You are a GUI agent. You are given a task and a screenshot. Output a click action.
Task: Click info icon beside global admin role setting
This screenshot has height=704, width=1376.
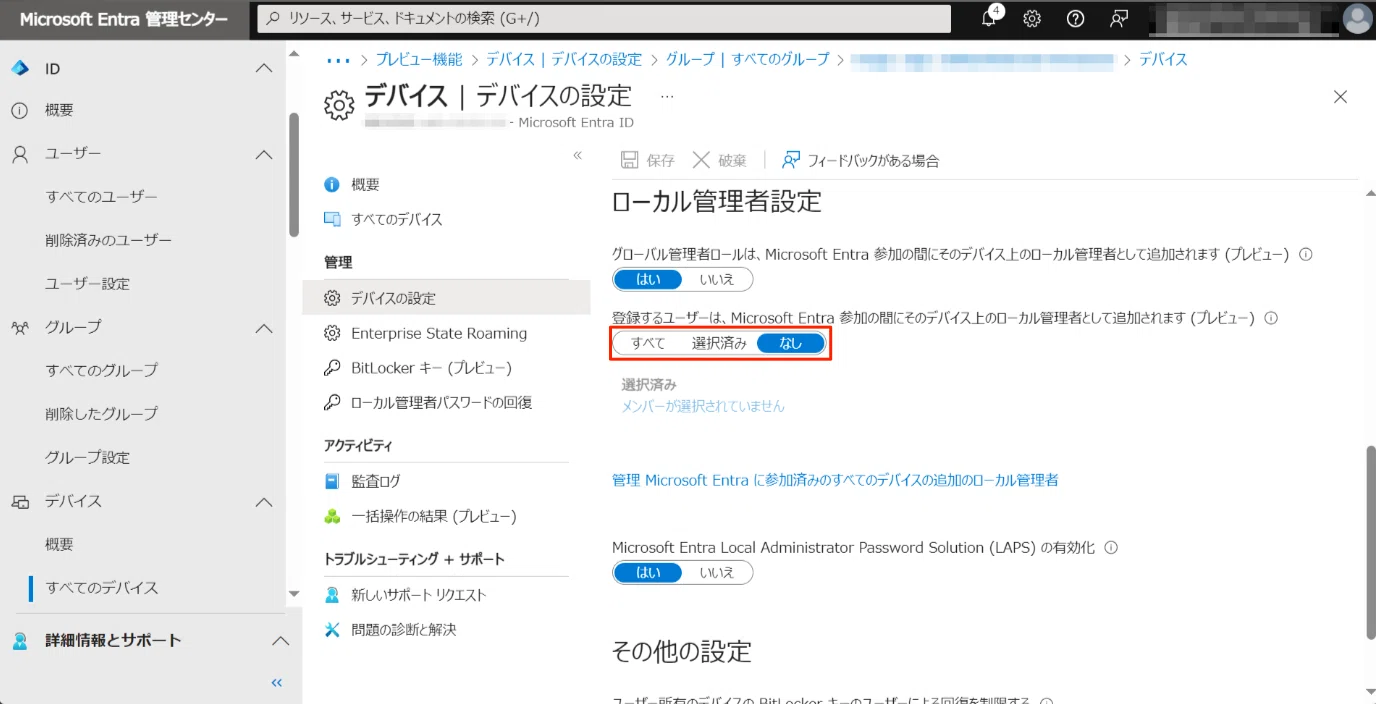pos(1305,254)
